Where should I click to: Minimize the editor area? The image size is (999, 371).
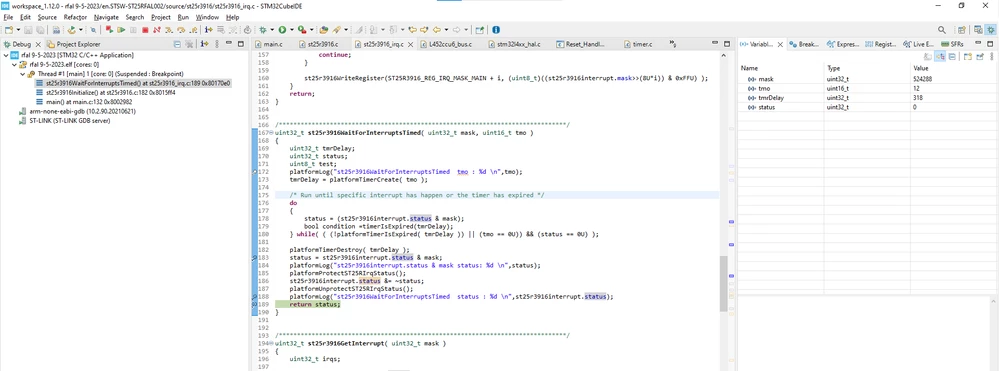714,44
